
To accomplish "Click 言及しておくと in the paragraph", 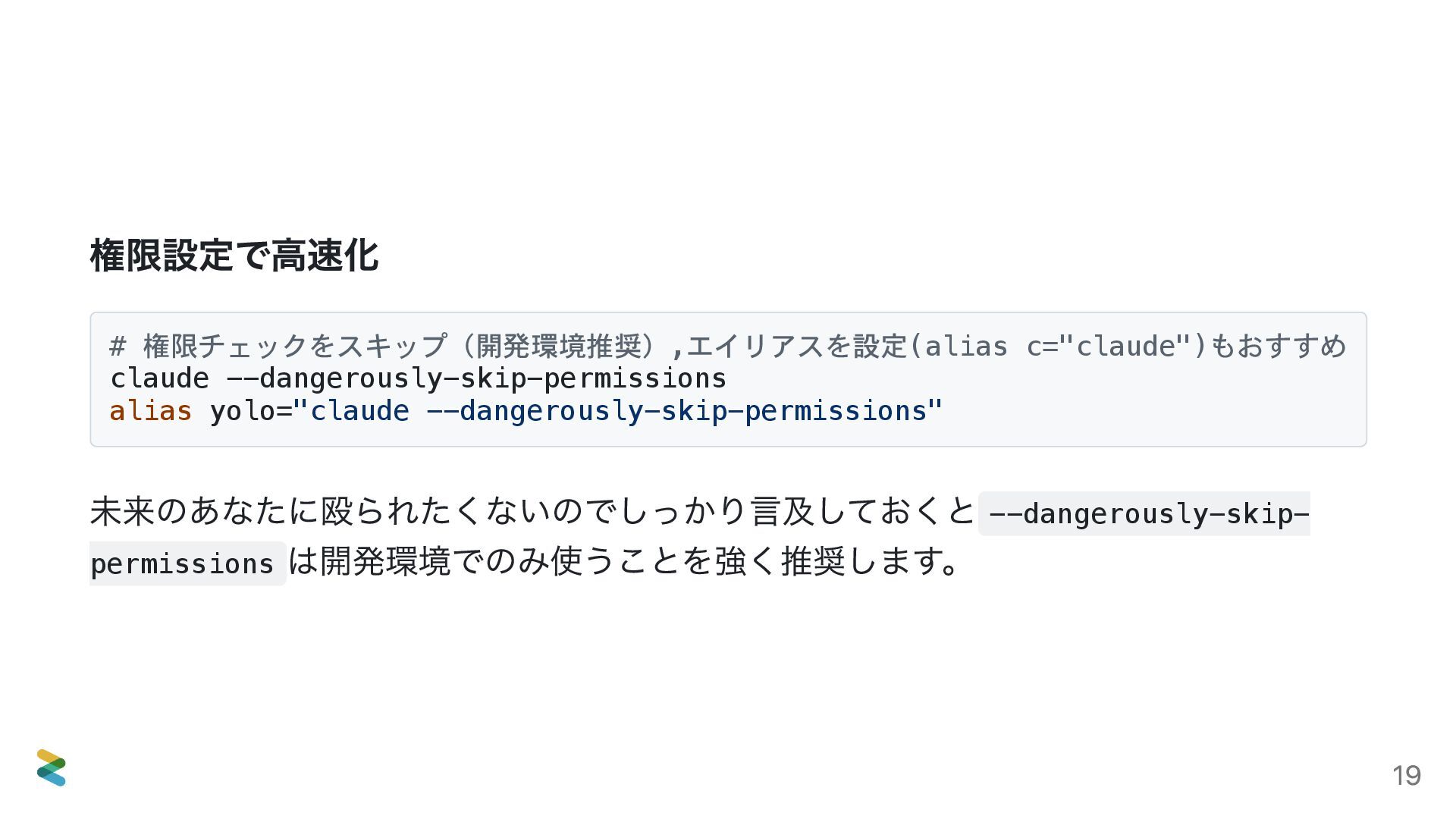I will [x=862, y=511].
